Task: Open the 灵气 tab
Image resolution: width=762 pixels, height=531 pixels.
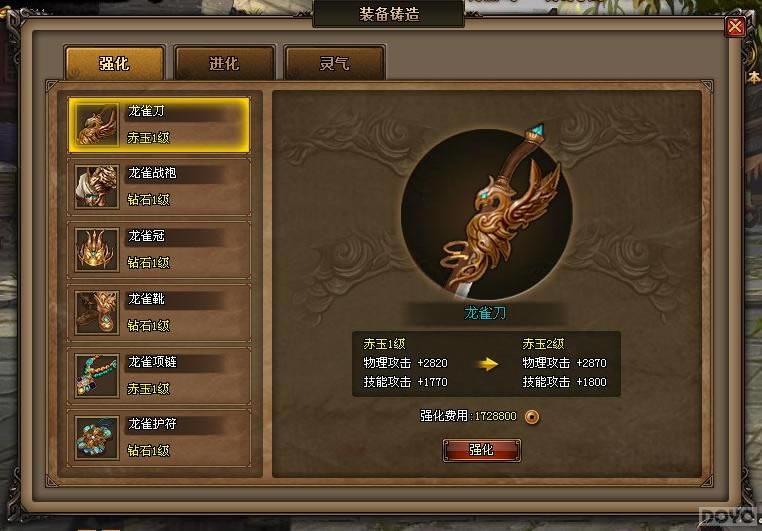Action: tap(334, 63)
